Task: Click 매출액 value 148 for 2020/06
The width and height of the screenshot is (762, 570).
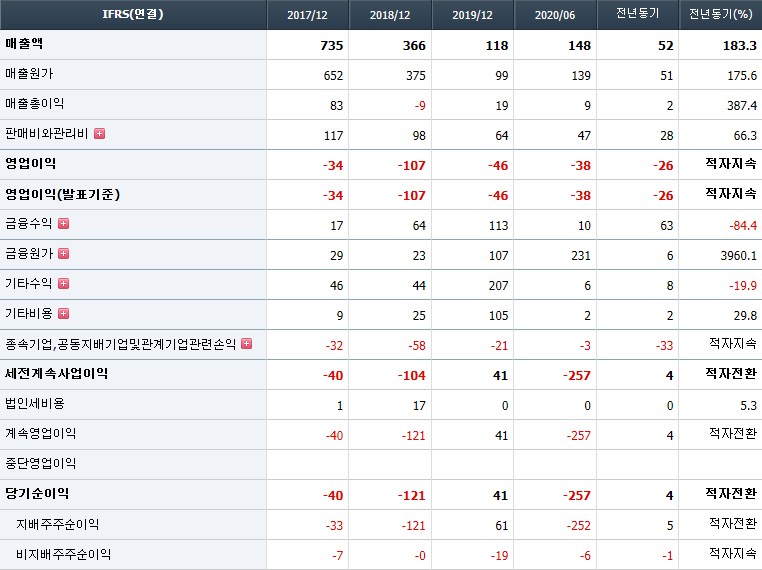Action: (580, 46)
